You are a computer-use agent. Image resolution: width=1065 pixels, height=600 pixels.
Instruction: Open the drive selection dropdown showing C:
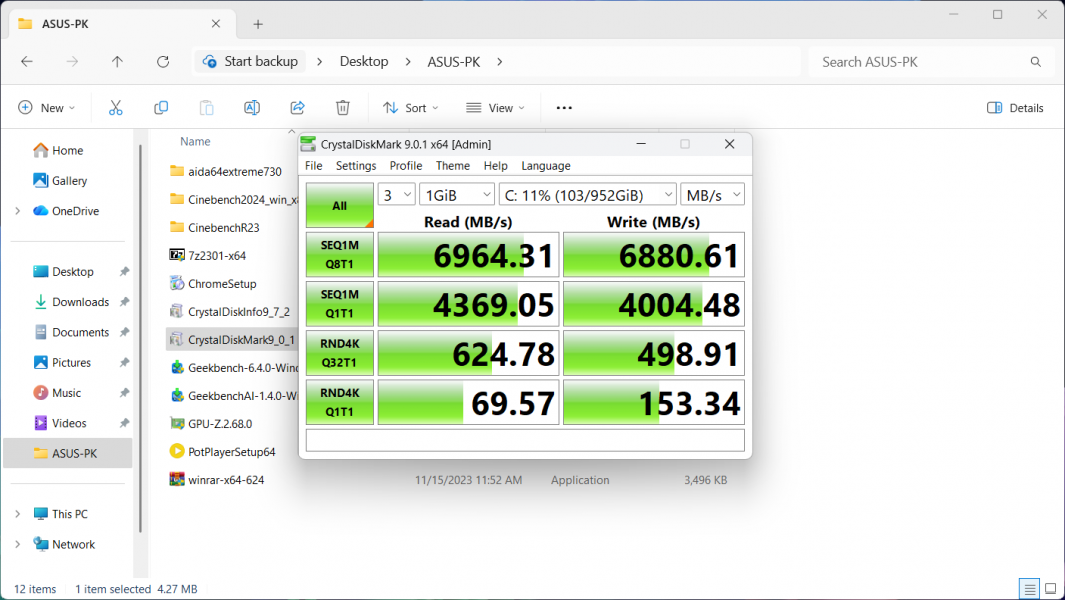click(587, 193)
